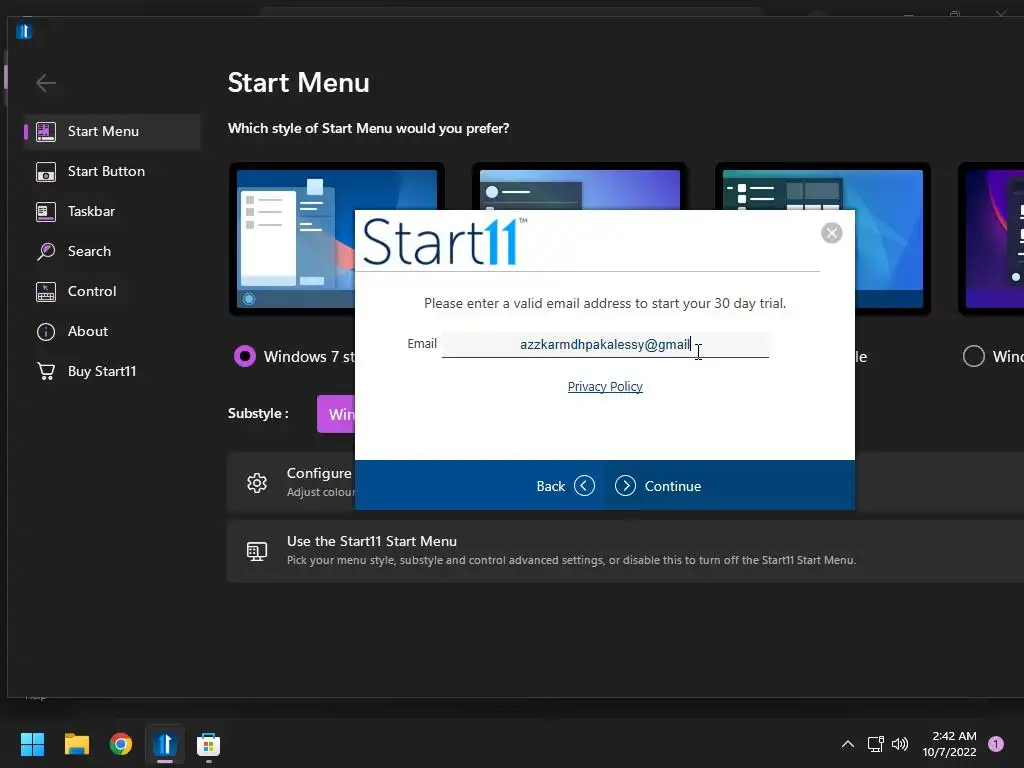This screenshot has width=1024, height=768.
Task: Open the Start Menu section in sidebar
Action: [112, 131]
